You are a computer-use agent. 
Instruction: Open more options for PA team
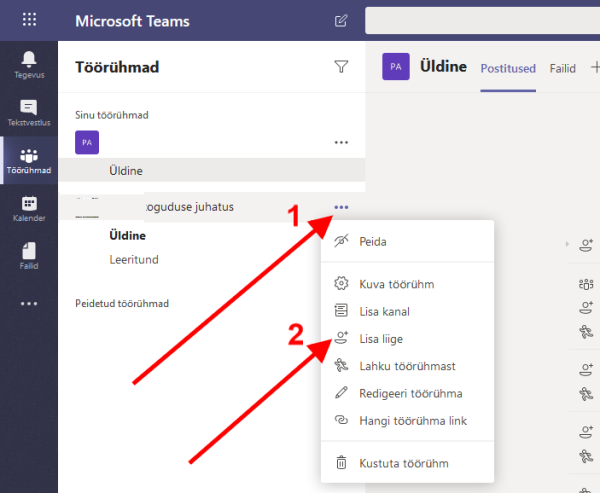point(341,143)
